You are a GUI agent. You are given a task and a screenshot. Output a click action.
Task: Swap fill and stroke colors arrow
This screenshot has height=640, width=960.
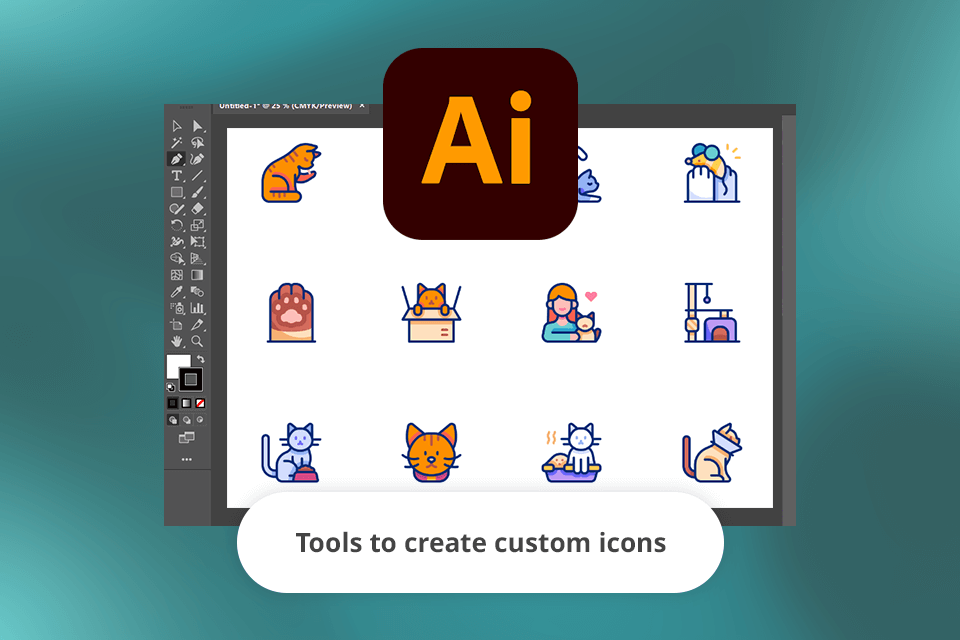pos(201,360)
